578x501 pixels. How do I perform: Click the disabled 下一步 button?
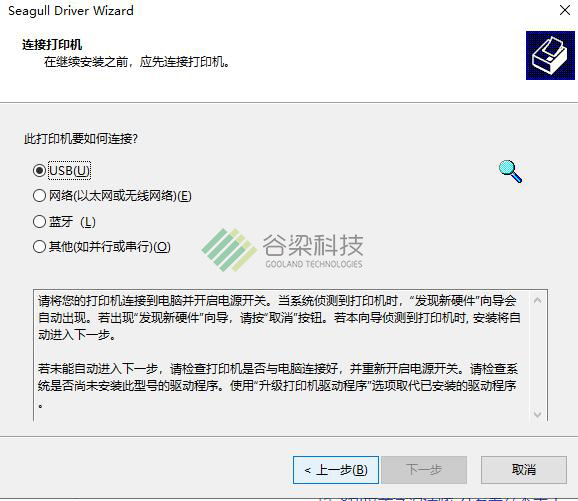424,470
